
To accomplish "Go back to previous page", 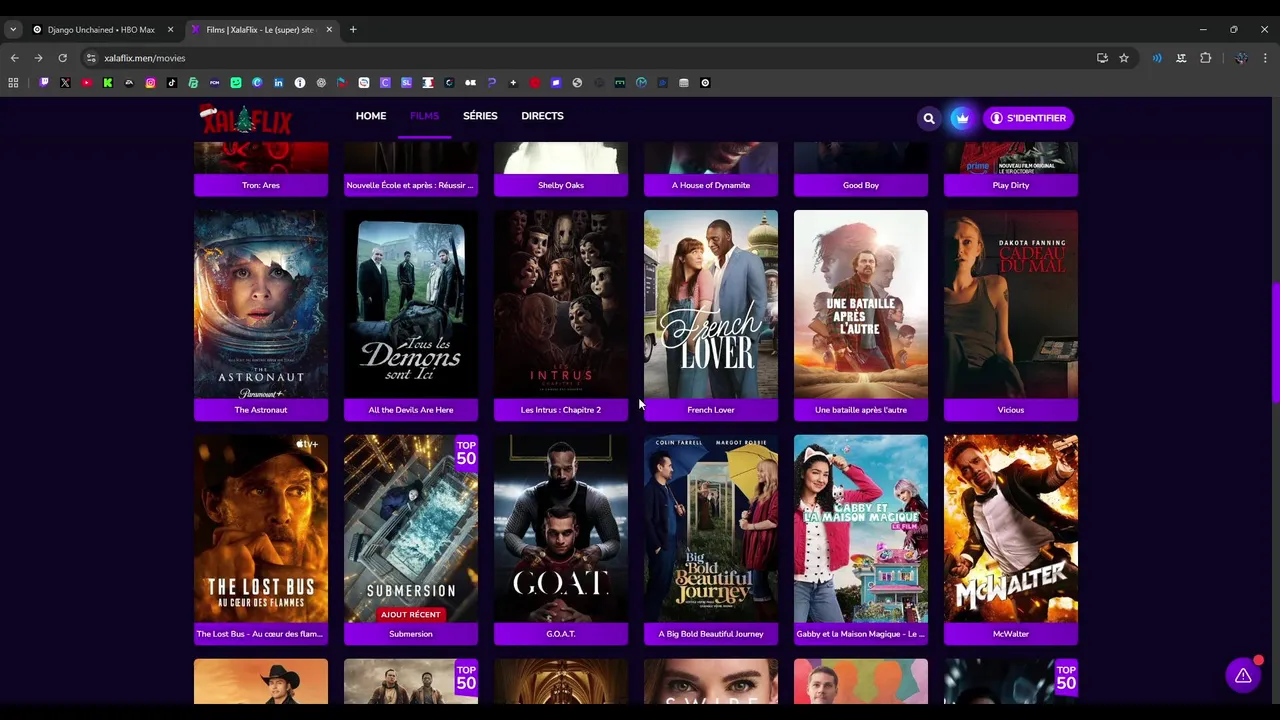I will pyautogui.click(x=15, y=58).
